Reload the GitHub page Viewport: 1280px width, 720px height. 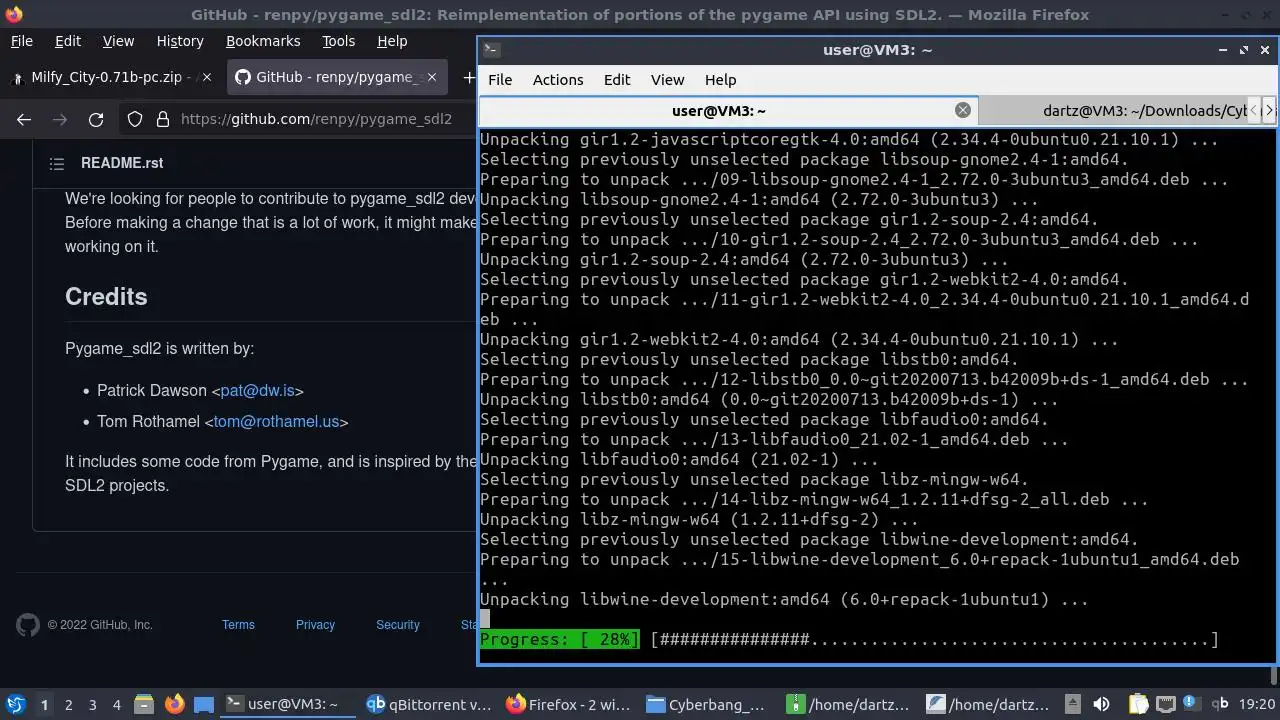point(96,119)
